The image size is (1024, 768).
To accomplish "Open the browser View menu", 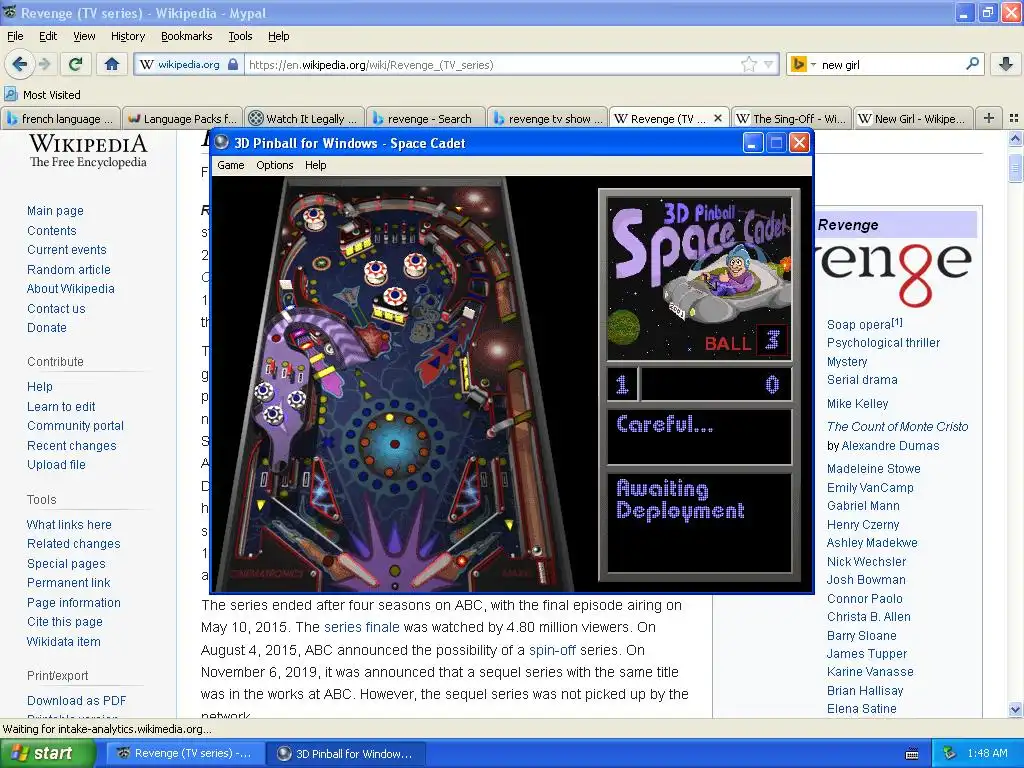I will [x=84, y=36].
